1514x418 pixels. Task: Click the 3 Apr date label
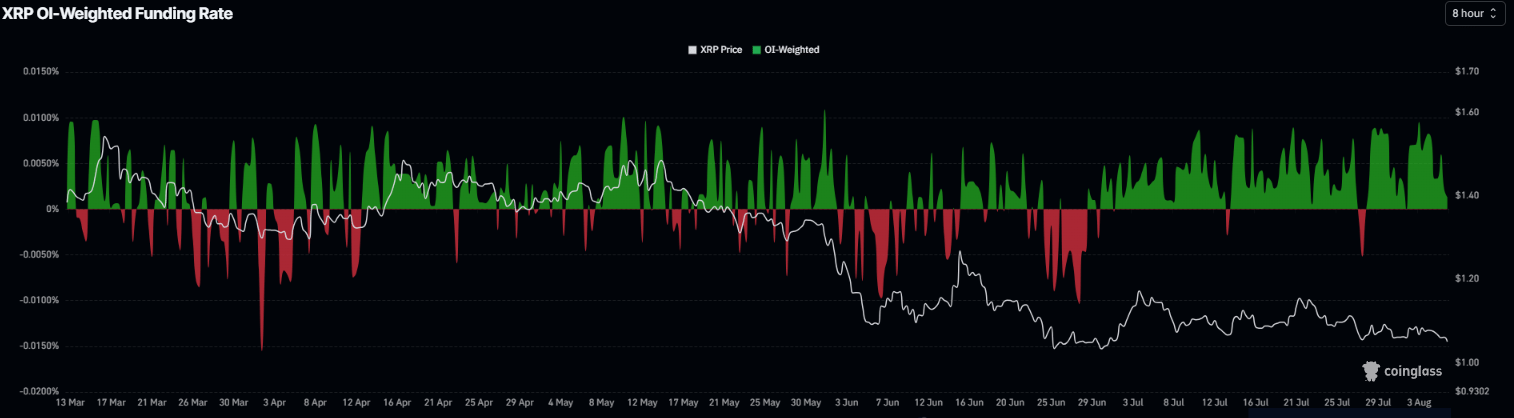pyautogui.click(x=273, y=403)
